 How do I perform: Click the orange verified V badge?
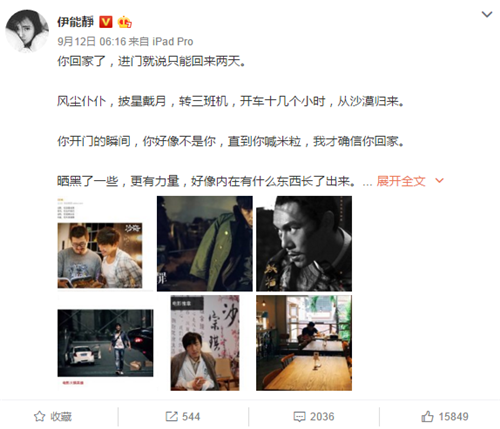106,22
